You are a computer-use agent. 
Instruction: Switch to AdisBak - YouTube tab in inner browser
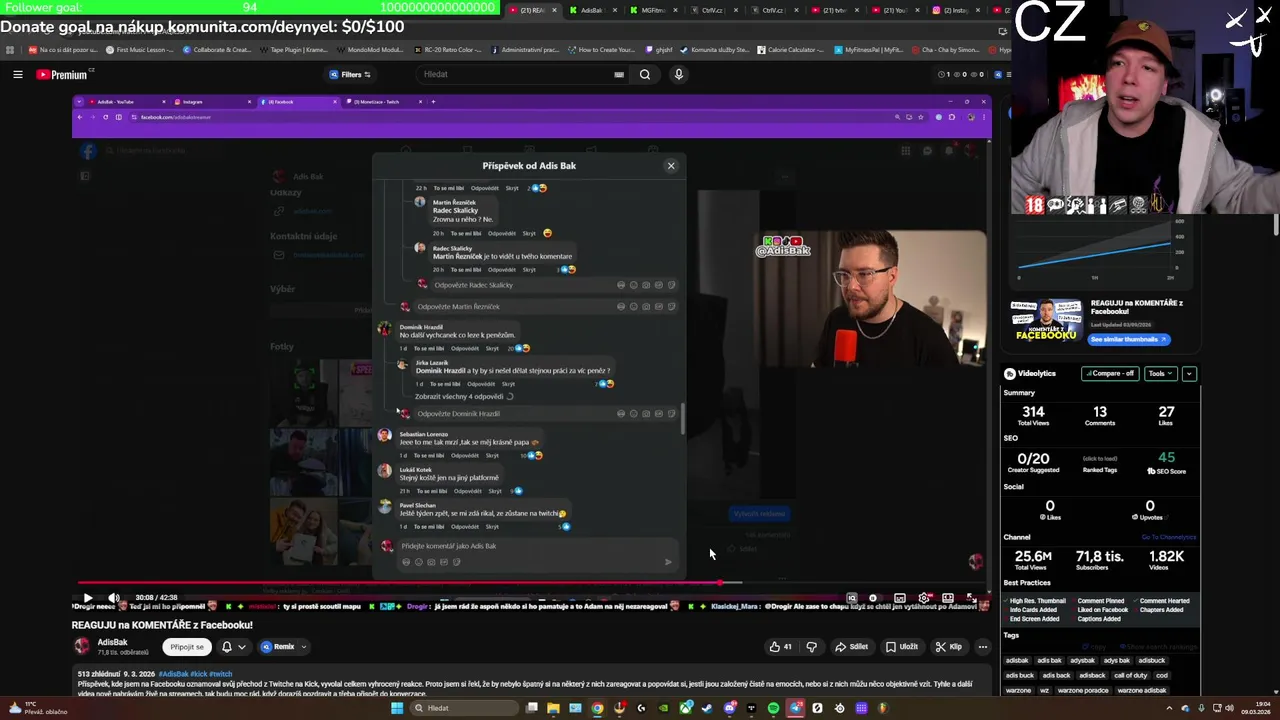(126, 102)
